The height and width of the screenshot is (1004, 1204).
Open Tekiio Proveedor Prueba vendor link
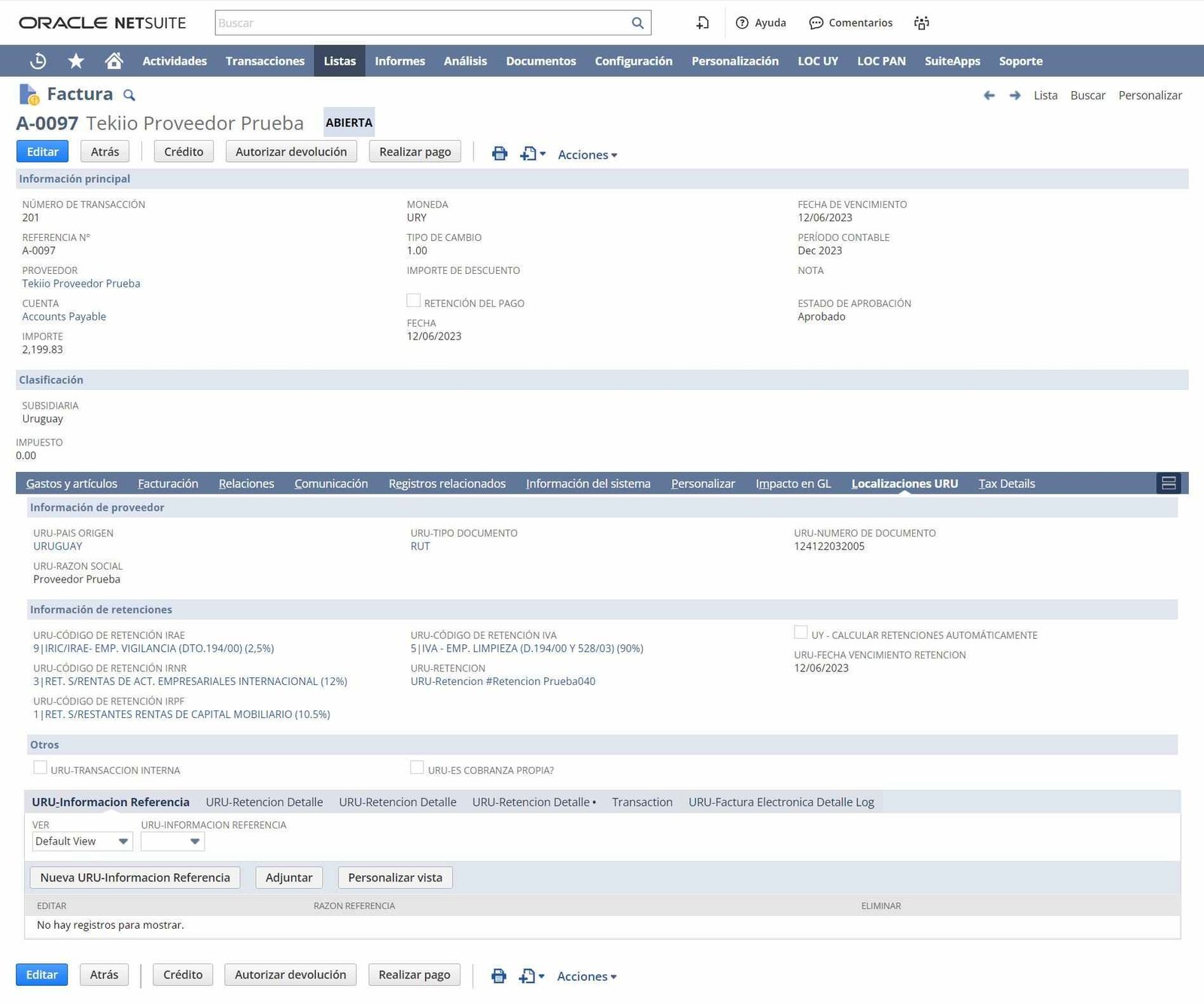click(x=81, y=284)
